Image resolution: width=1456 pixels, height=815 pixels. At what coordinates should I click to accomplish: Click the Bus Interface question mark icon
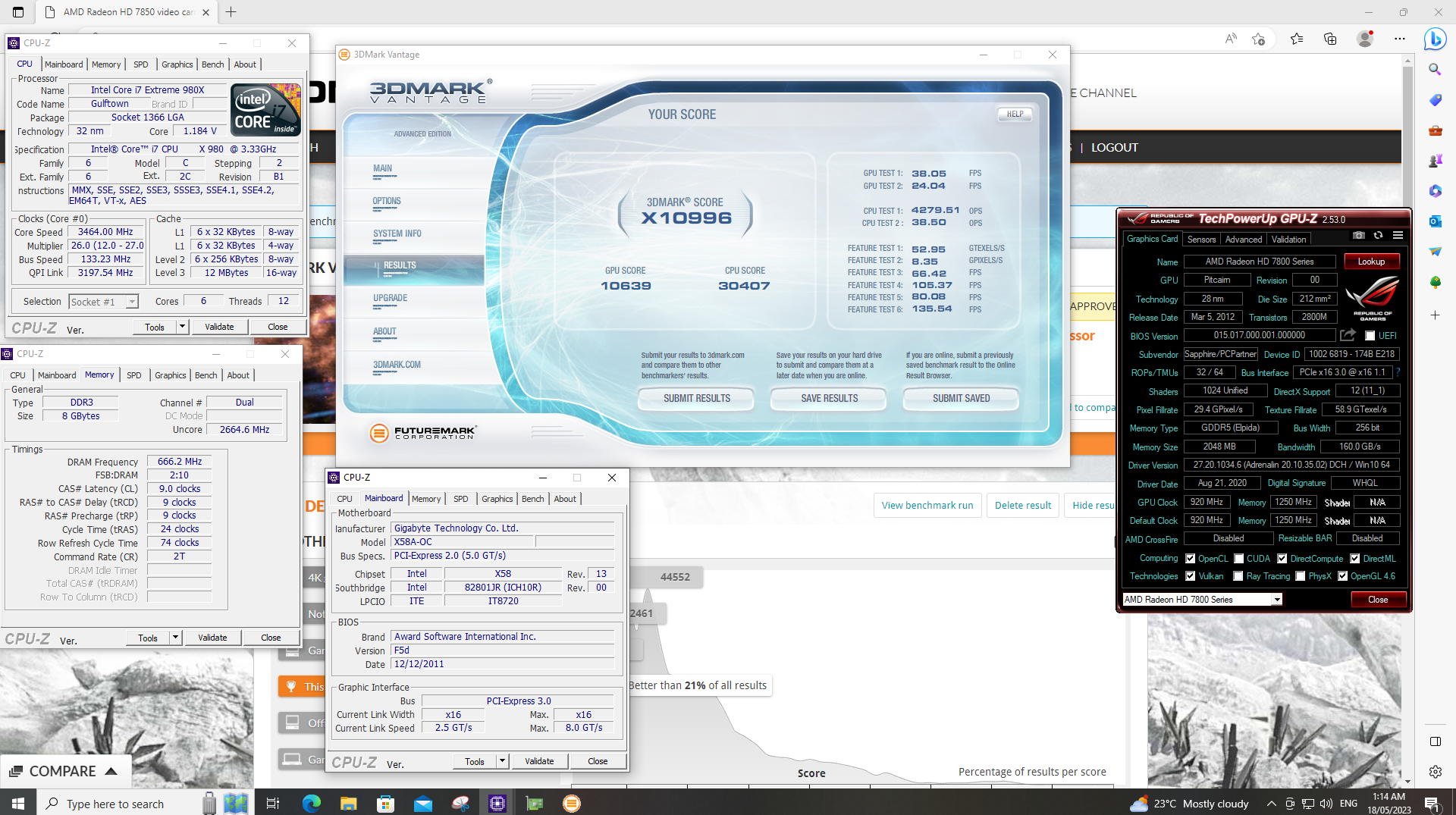[1398, 372]
